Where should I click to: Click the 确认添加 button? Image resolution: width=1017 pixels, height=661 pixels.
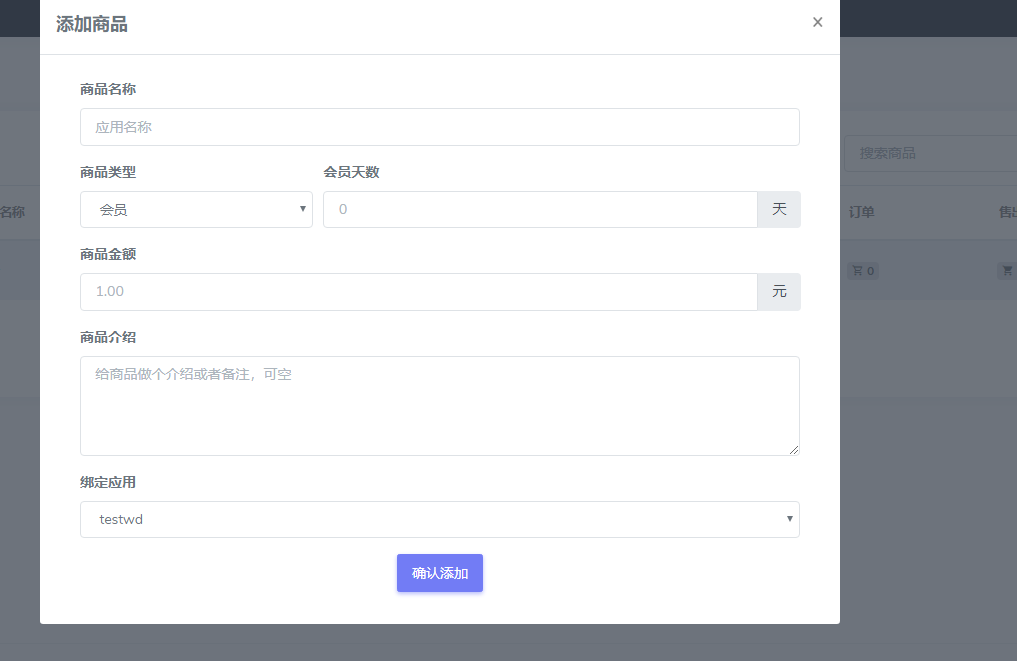pos(440,573)
